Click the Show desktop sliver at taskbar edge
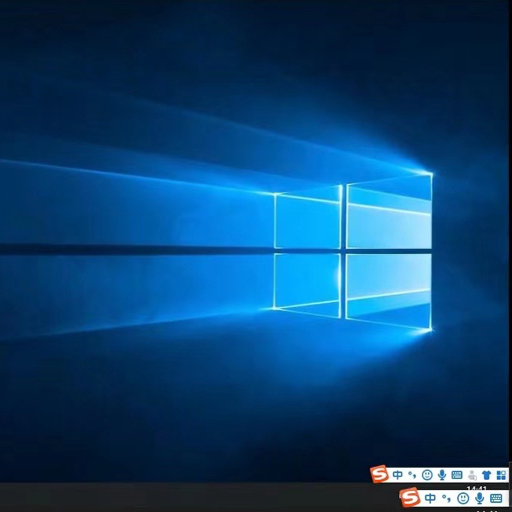 coord(510,497)
